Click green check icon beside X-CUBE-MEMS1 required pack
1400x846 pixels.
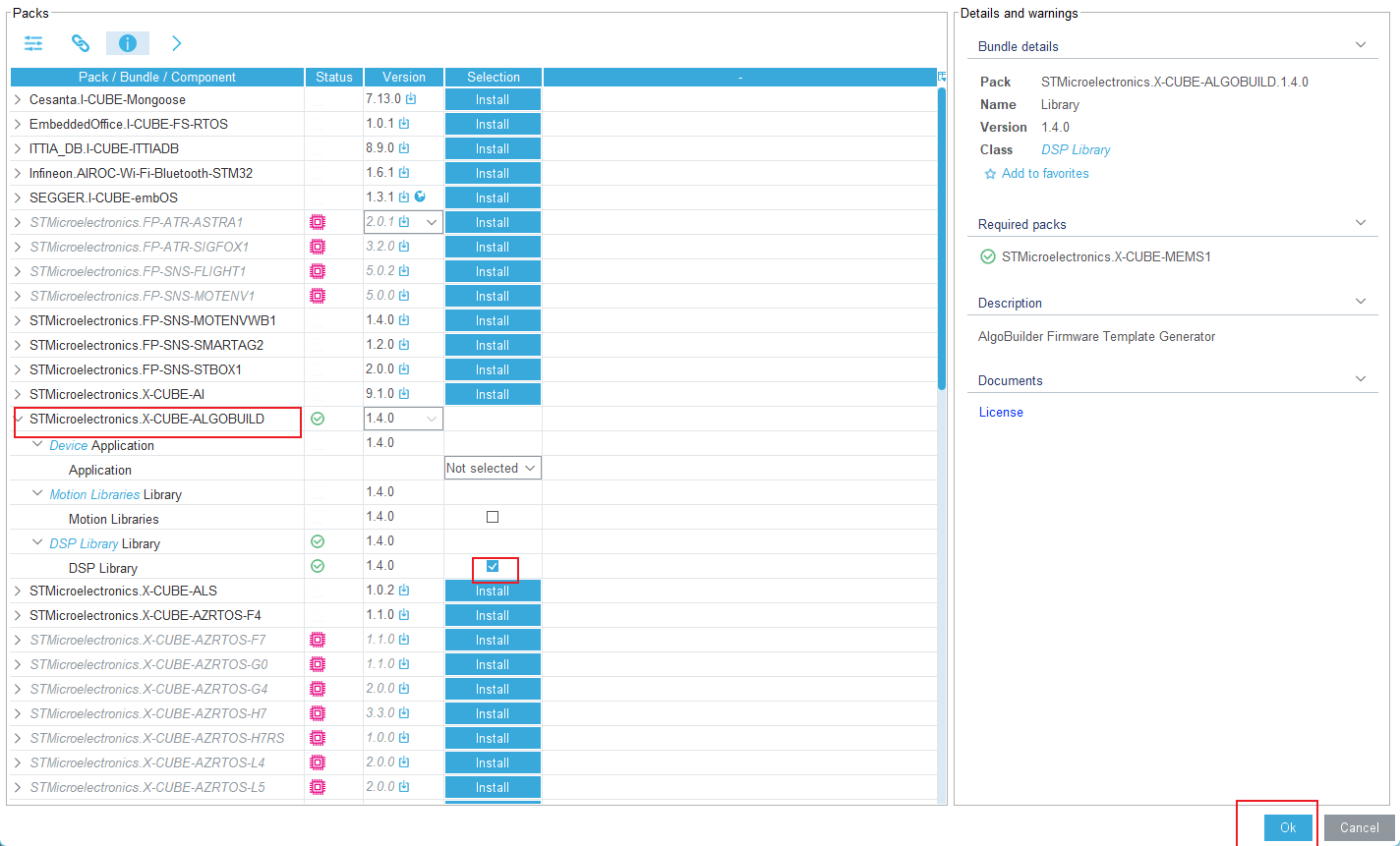pyautogui.click(x=988, y=257)
